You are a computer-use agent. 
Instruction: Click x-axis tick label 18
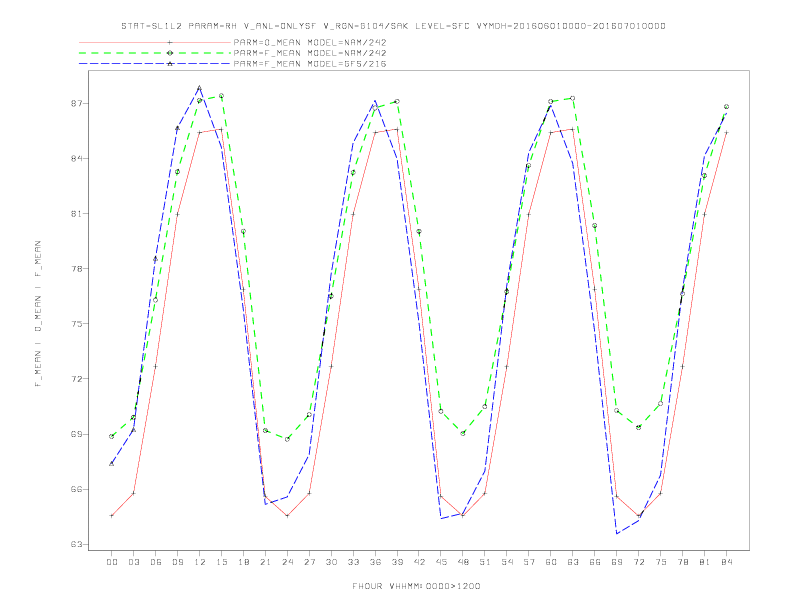pyautogui.click(x=243, y=562)
